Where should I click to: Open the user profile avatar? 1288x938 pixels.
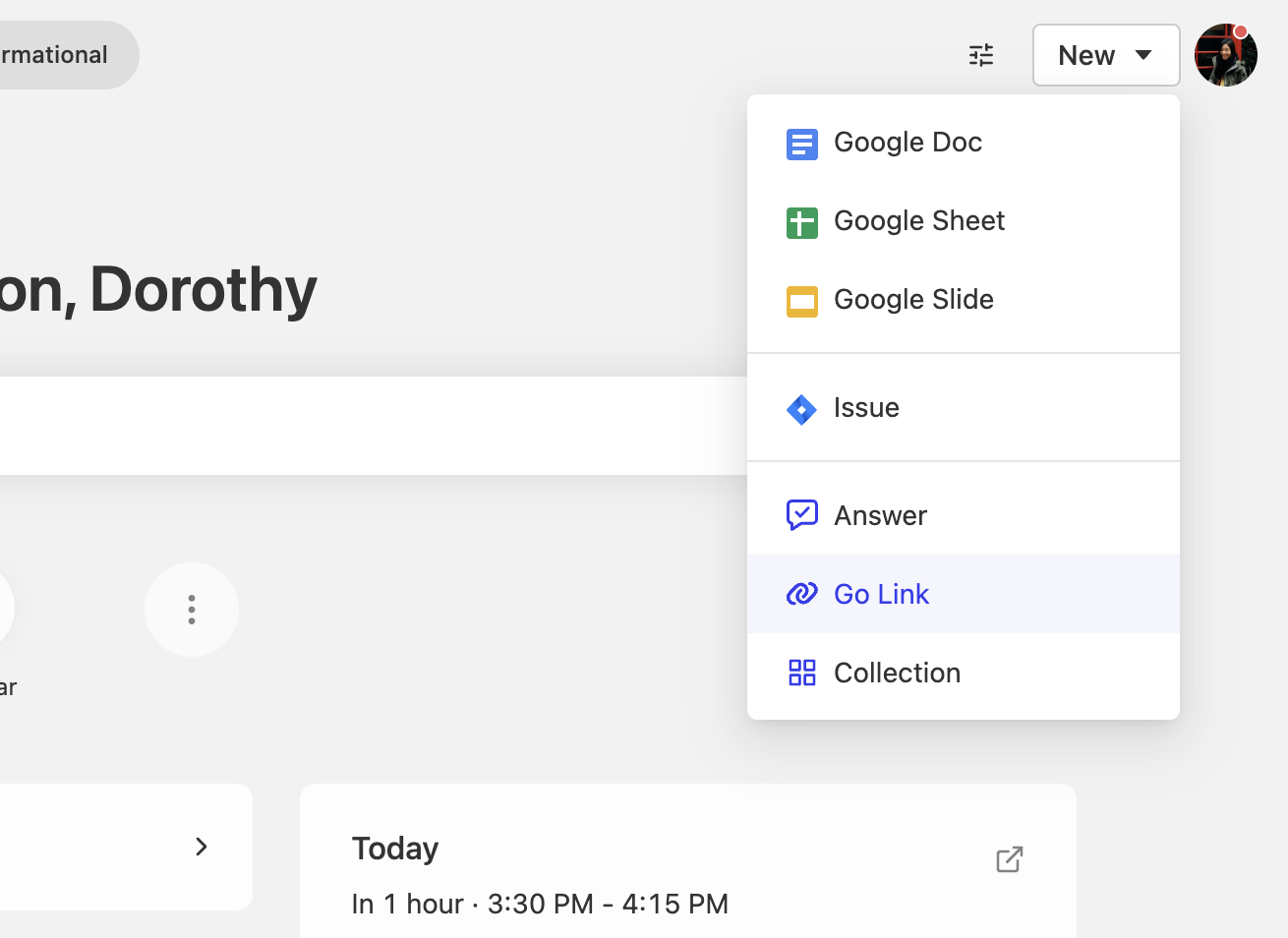click(1224, 57)
